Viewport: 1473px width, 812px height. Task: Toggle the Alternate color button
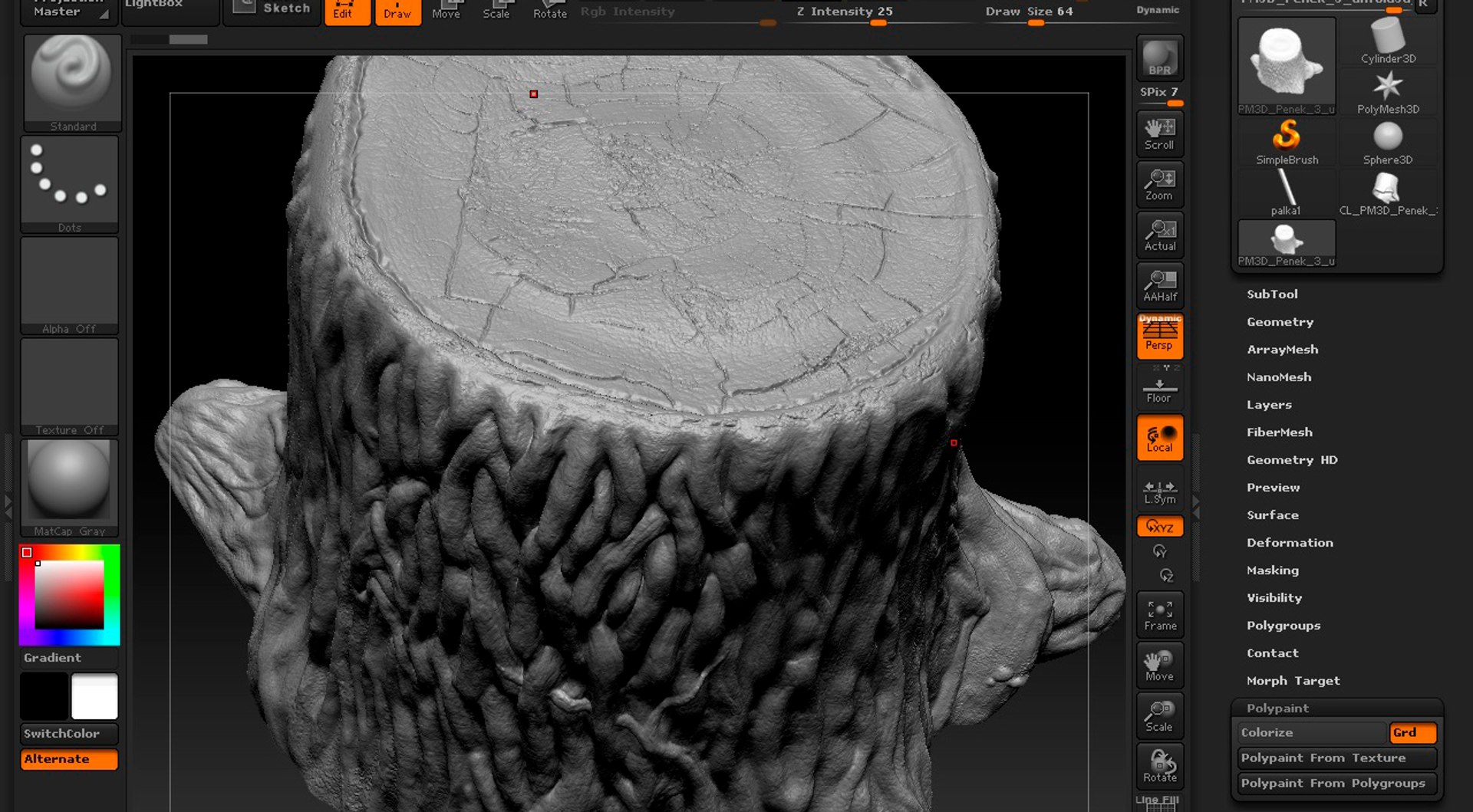point(69,759)
